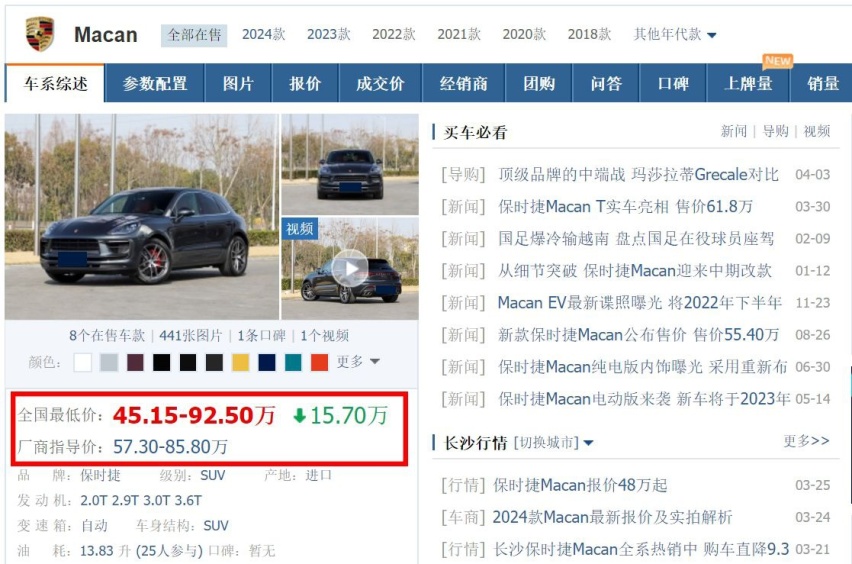Select the 2020款 model year

pos(524,35)
